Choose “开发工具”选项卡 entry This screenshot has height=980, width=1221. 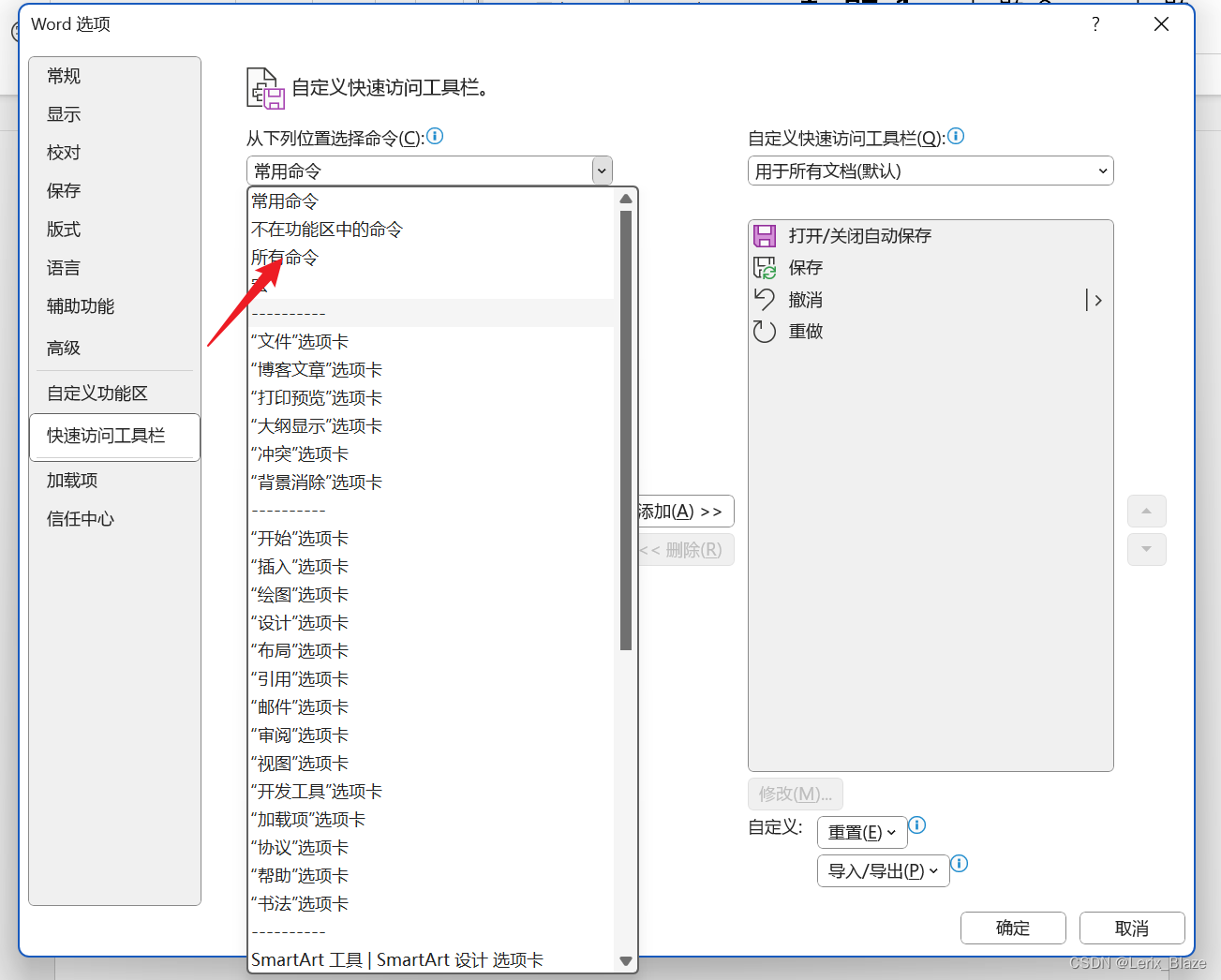click(432, 792)
